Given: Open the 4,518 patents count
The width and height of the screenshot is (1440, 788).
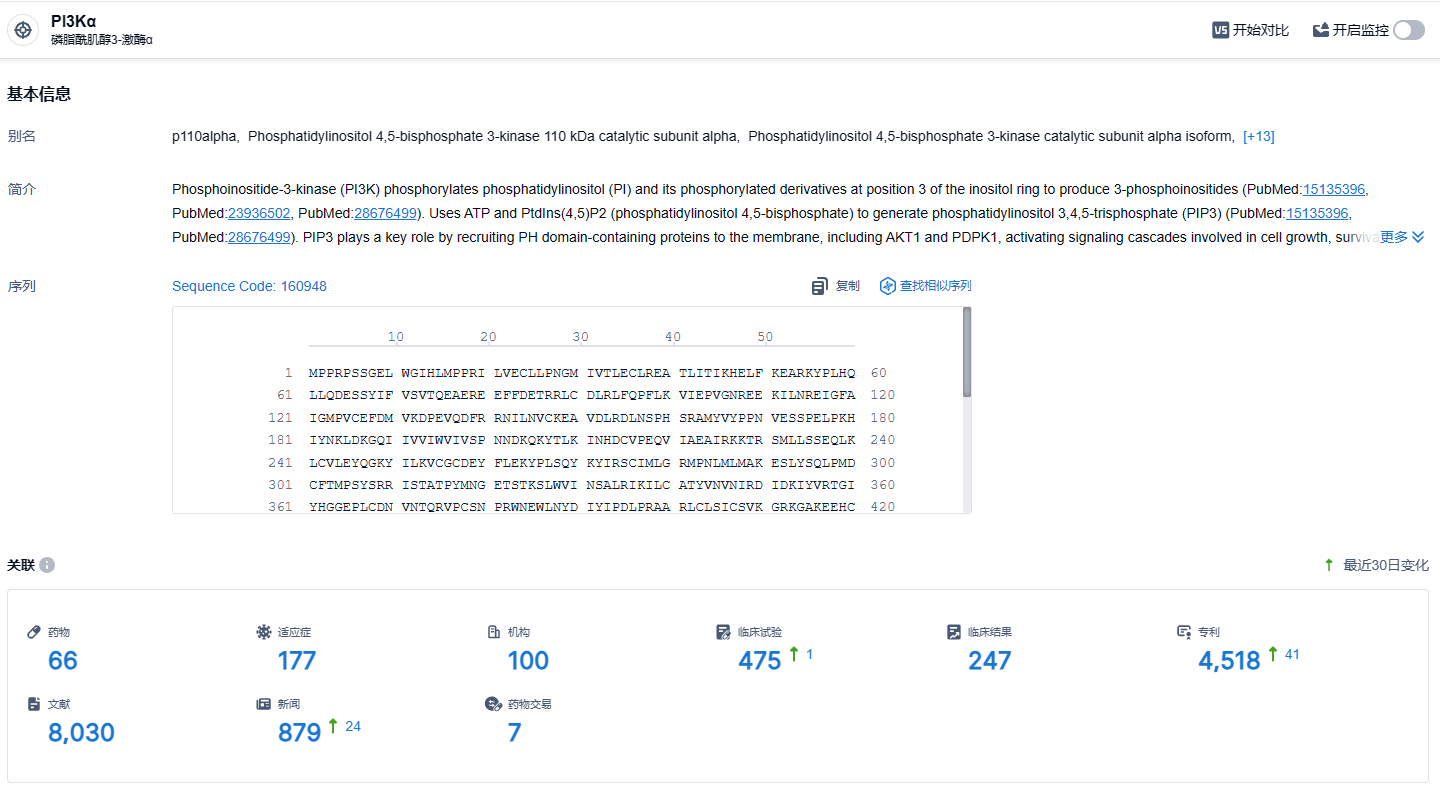Looking at the screenshot, I should click(1228, 661).
